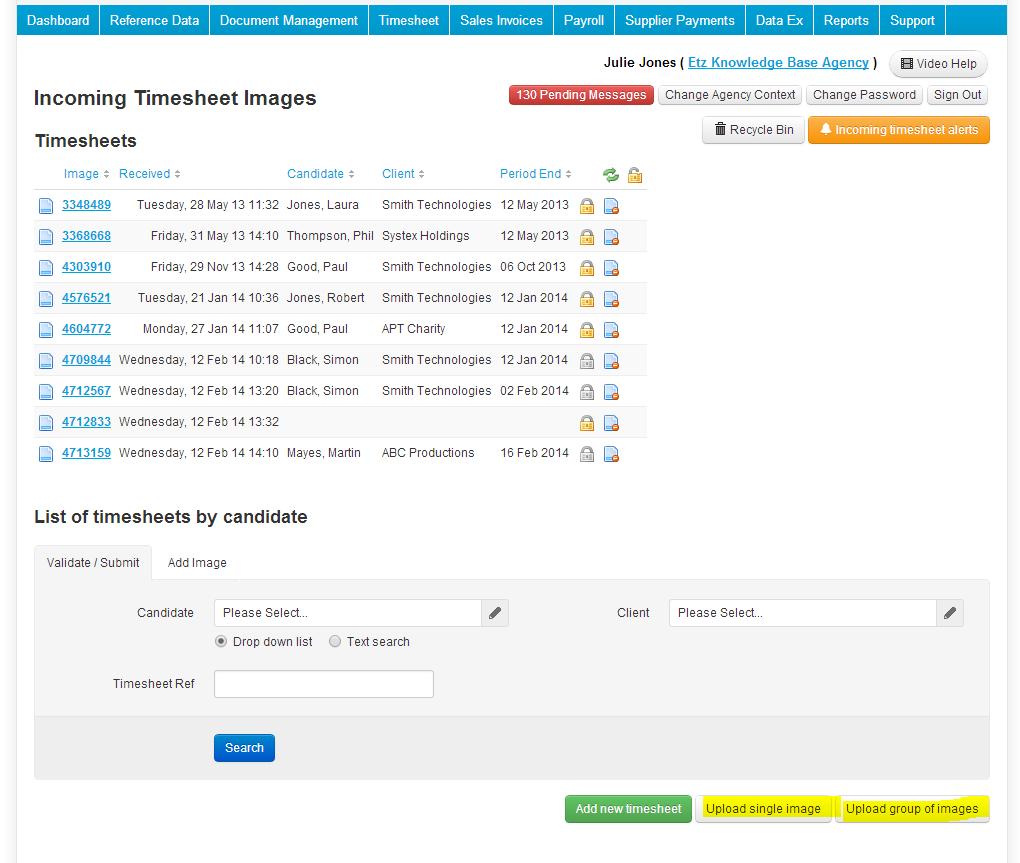Click delete document icon for timesheet 3368668
This screenshot has height=863, width=1020.
coord(611,237)
